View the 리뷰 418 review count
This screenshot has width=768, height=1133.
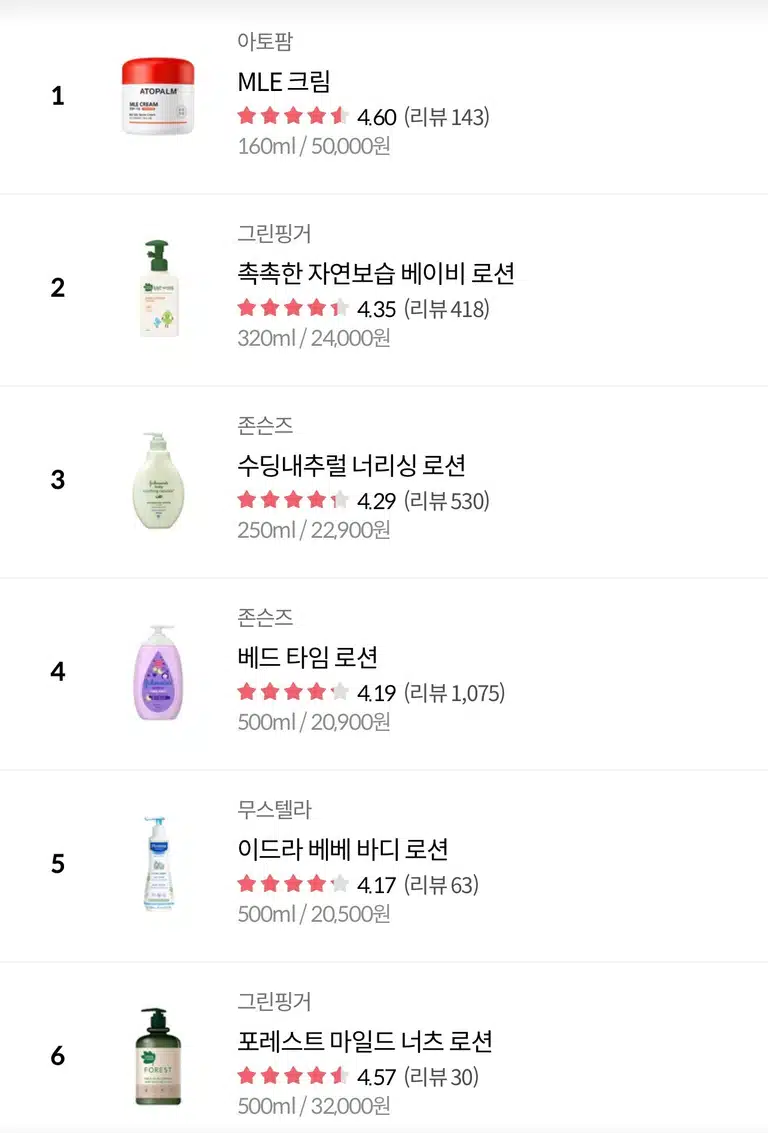446,309
